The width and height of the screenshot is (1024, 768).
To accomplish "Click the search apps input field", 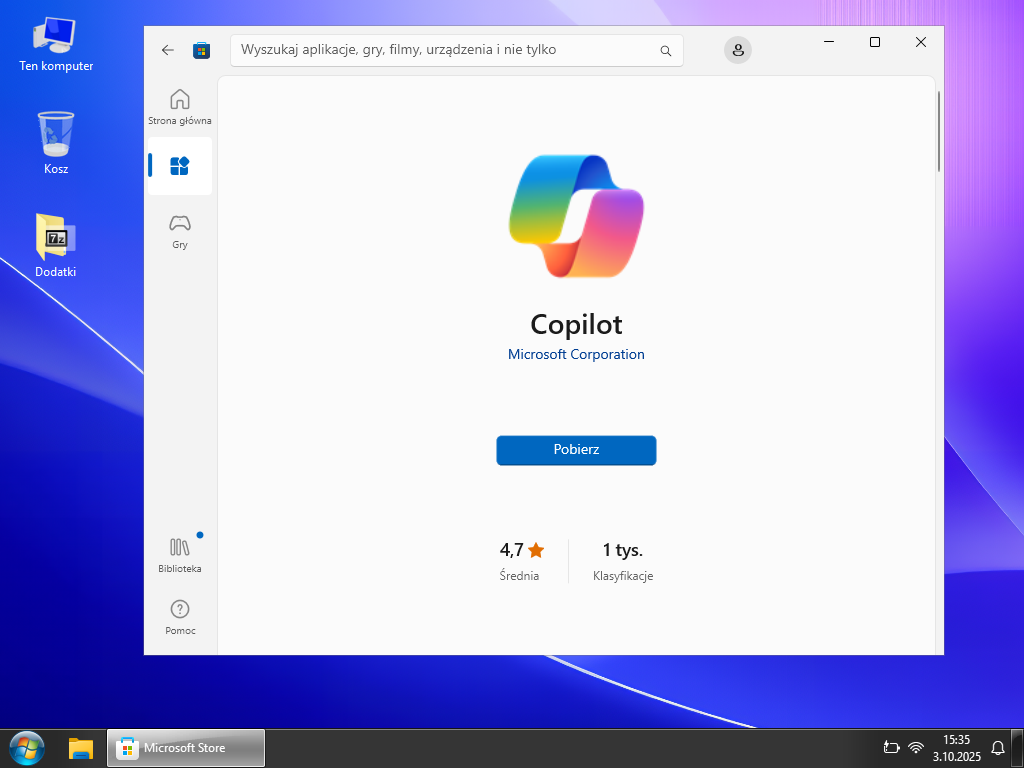I will [445, 50].
